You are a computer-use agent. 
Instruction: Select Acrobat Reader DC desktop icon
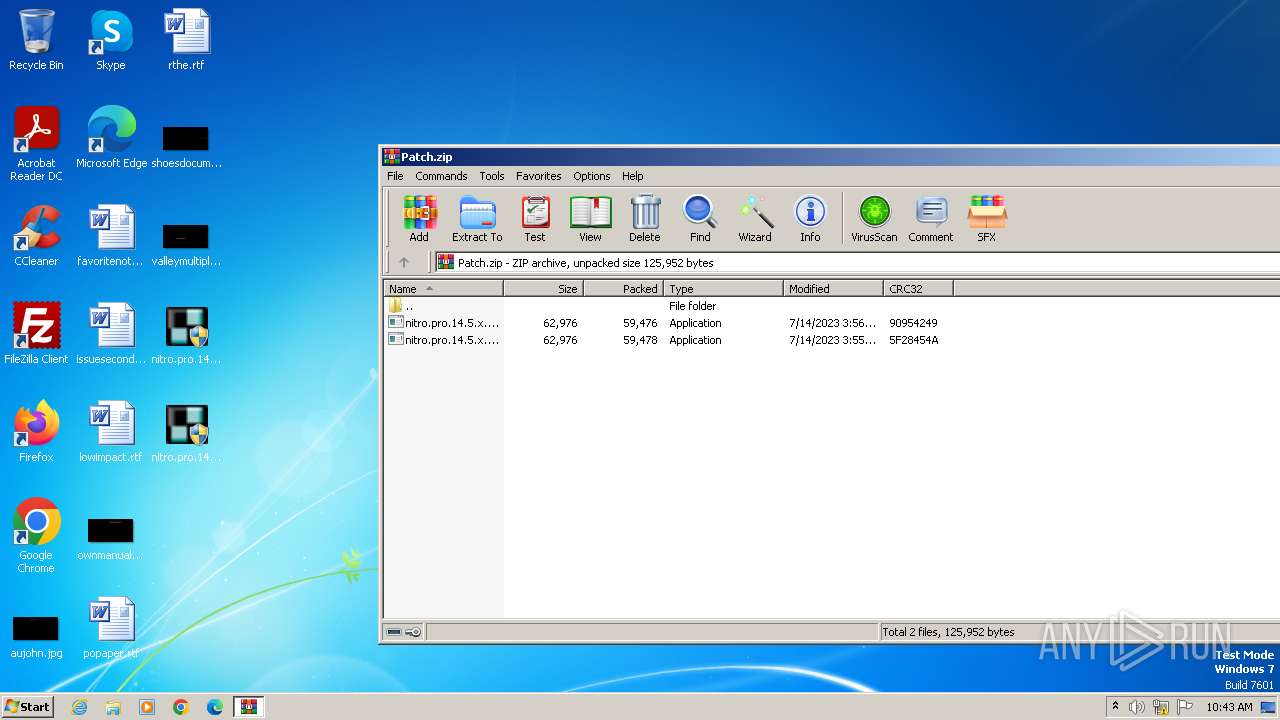(x=36, y=144)
